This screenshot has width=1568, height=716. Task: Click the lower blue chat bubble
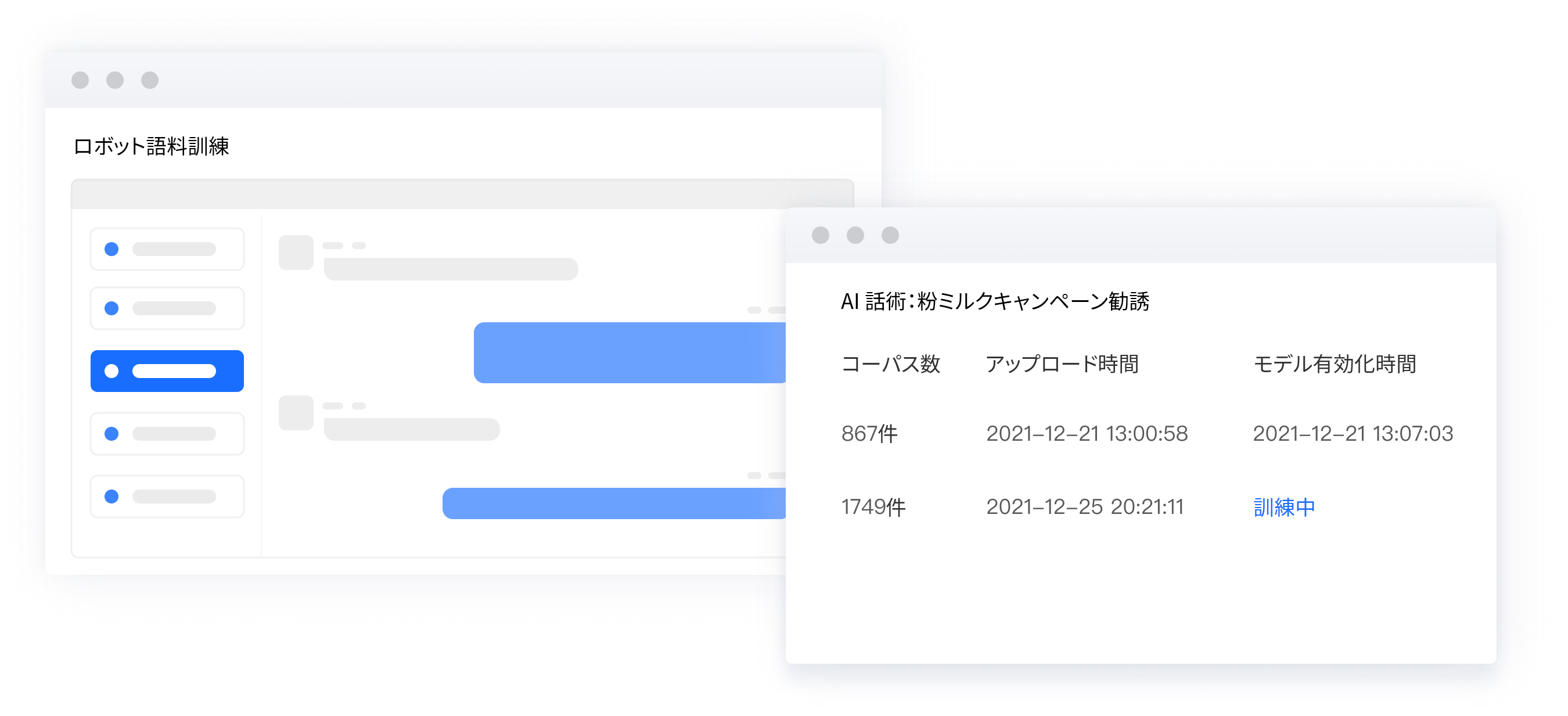click(614, 503)
